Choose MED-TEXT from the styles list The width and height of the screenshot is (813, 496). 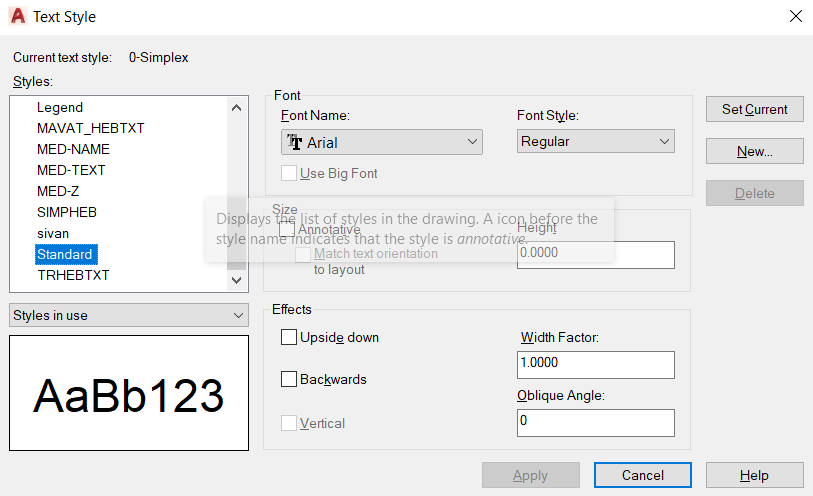(x=71, y=170)
